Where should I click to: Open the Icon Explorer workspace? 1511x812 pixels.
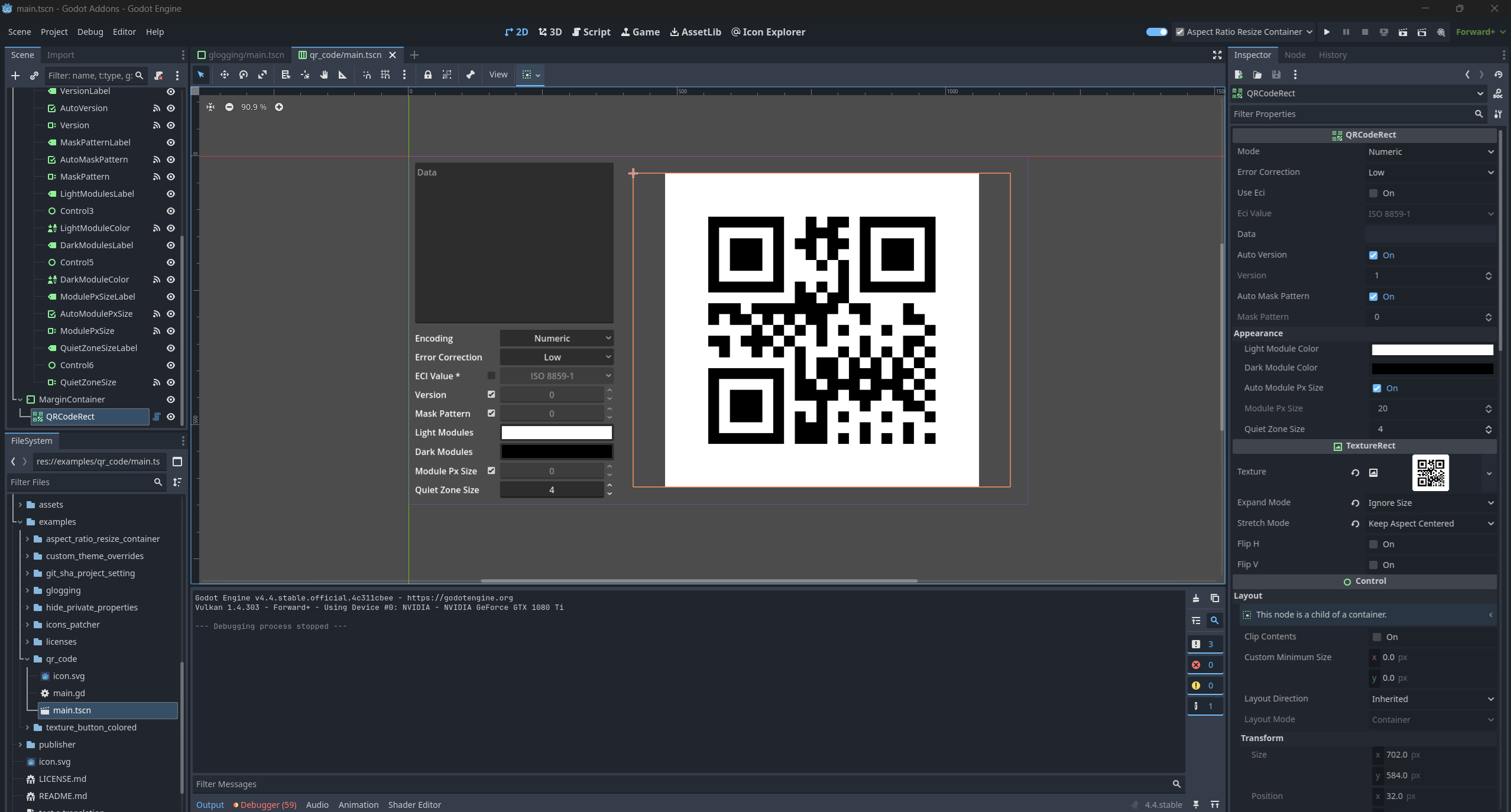point(768,32)
